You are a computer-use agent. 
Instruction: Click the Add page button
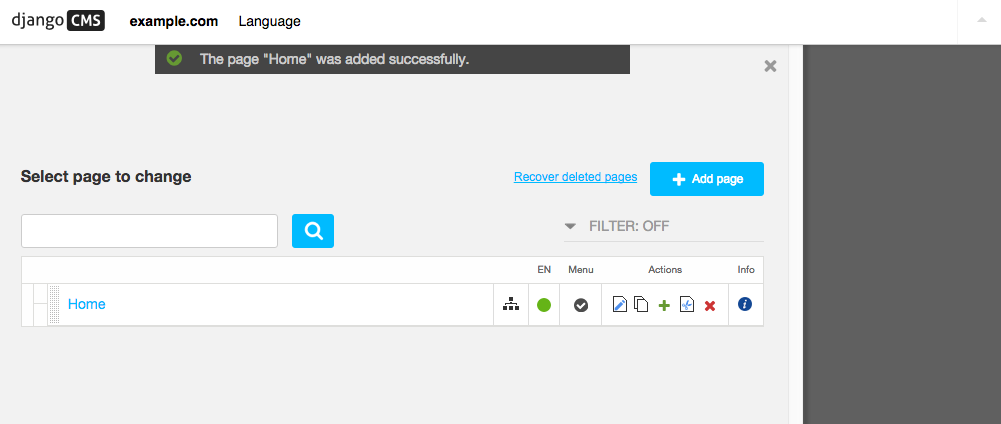pos(707,179)
